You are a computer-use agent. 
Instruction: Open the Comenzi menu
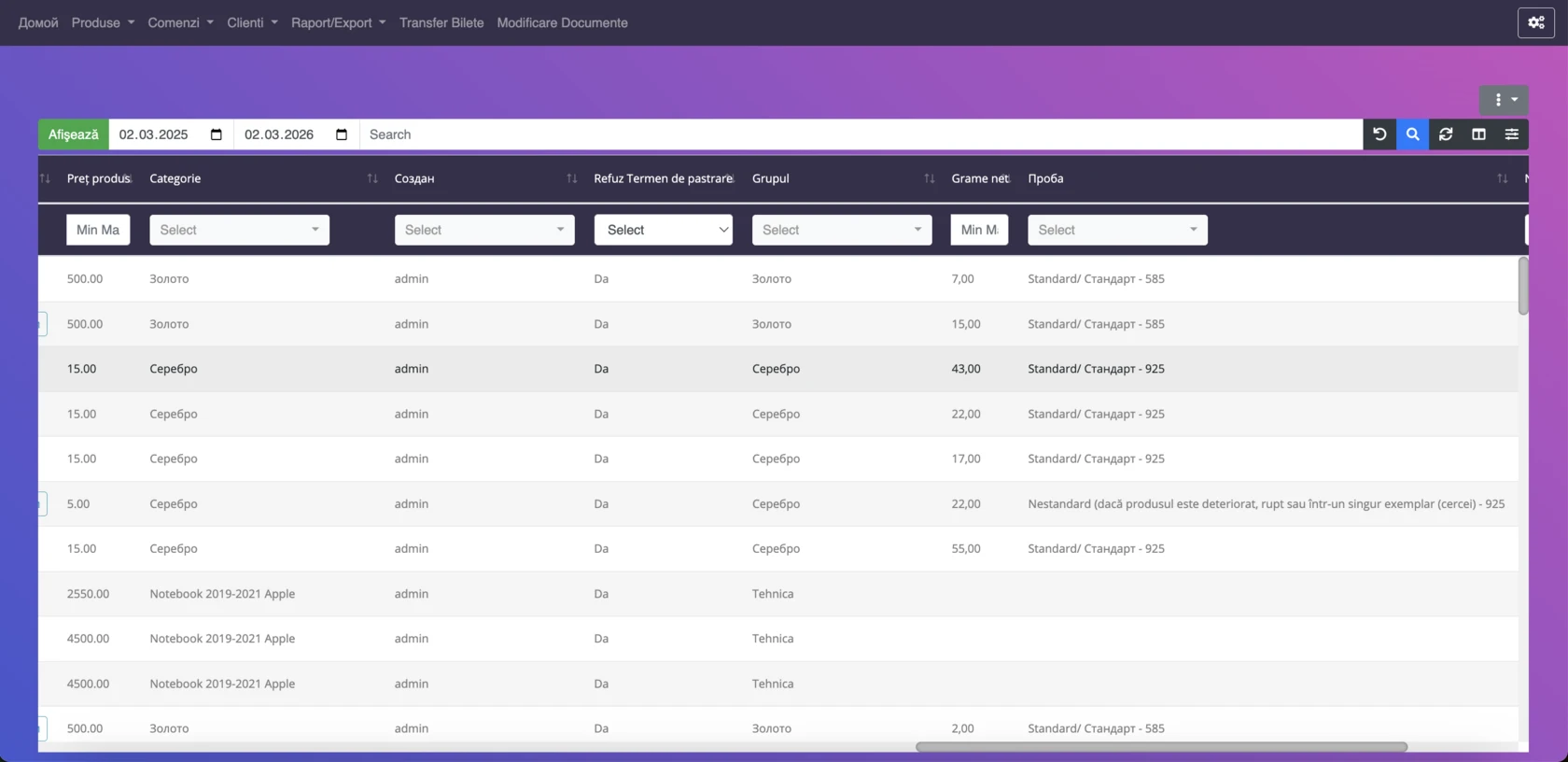coord(180,22)
